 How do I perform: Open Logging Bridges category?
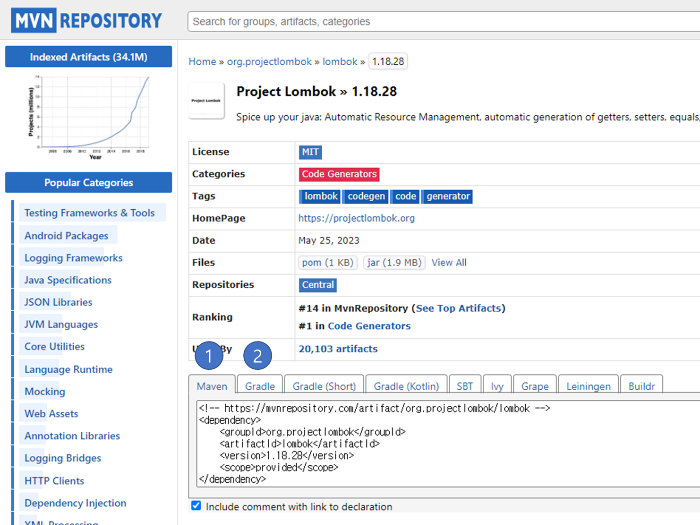coord(63,458)
